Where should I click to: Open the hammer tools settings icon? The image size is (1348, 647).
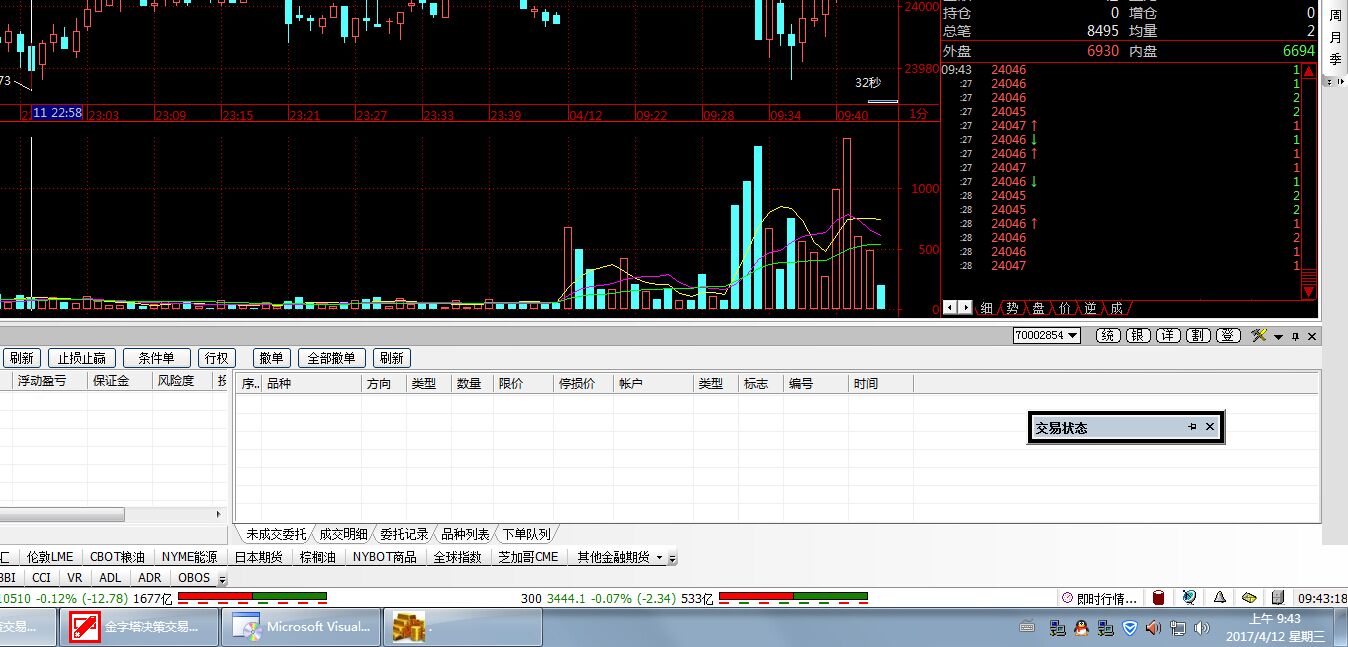pos(1259,336)
